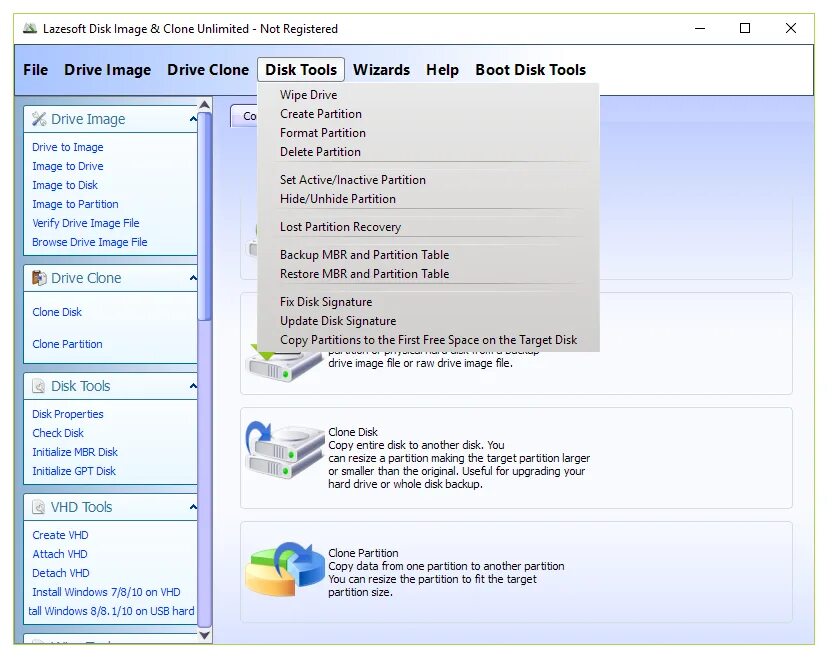Click Verify Drive Image File link

pyautogui.click(x=85, y=223)
